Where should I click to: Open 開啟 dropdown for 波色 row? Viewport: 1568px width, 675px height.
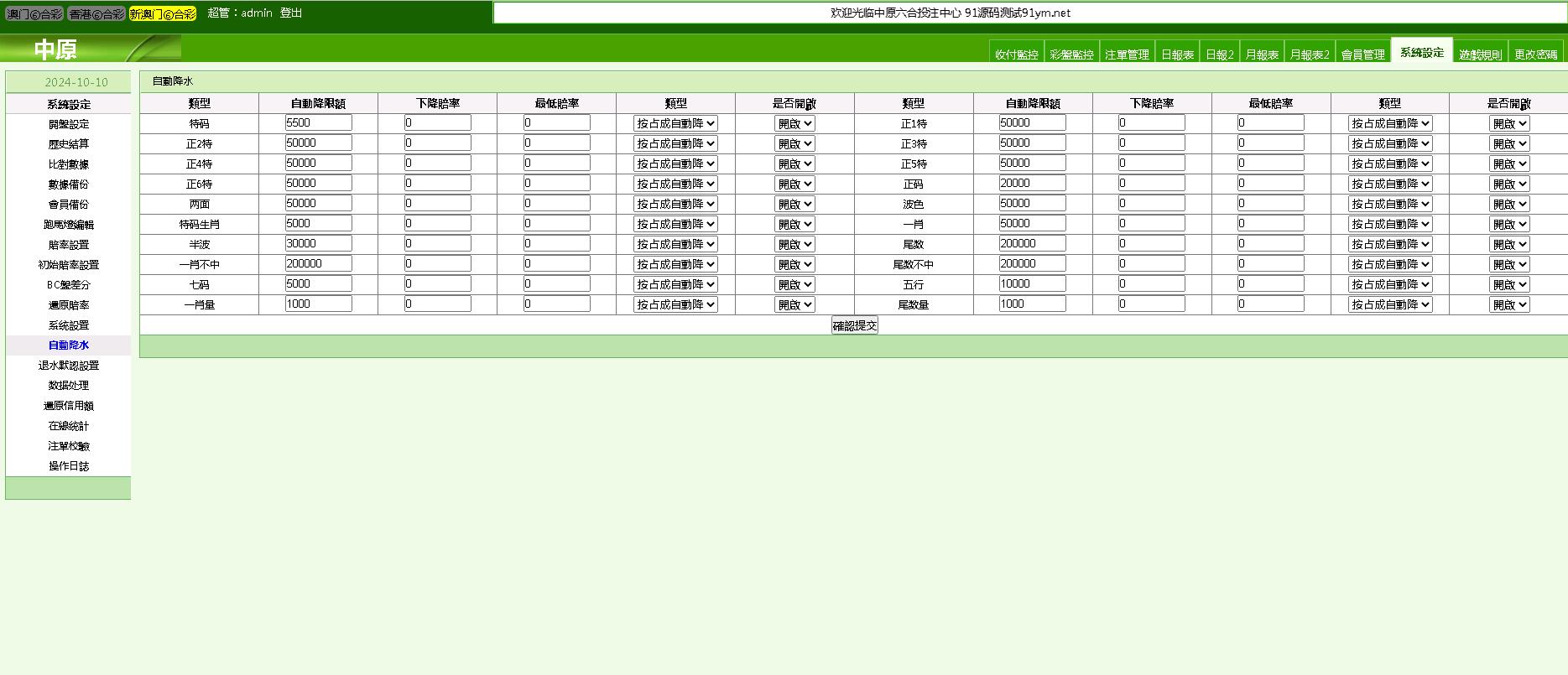click(x=1509, y=204)
